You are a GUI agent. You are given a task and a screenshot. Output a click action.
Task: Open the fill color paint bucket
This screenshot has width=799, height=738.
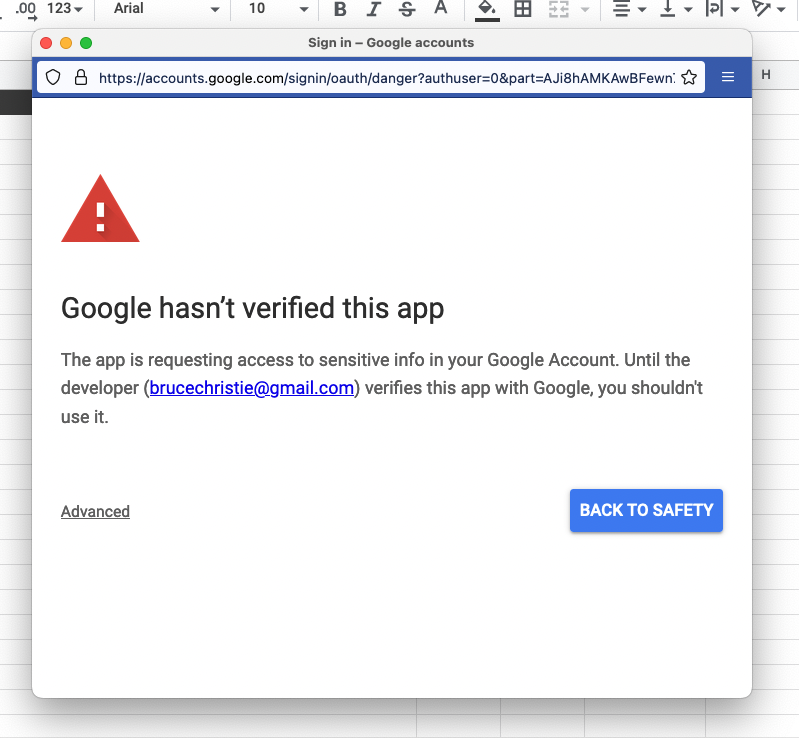(487, 9)
